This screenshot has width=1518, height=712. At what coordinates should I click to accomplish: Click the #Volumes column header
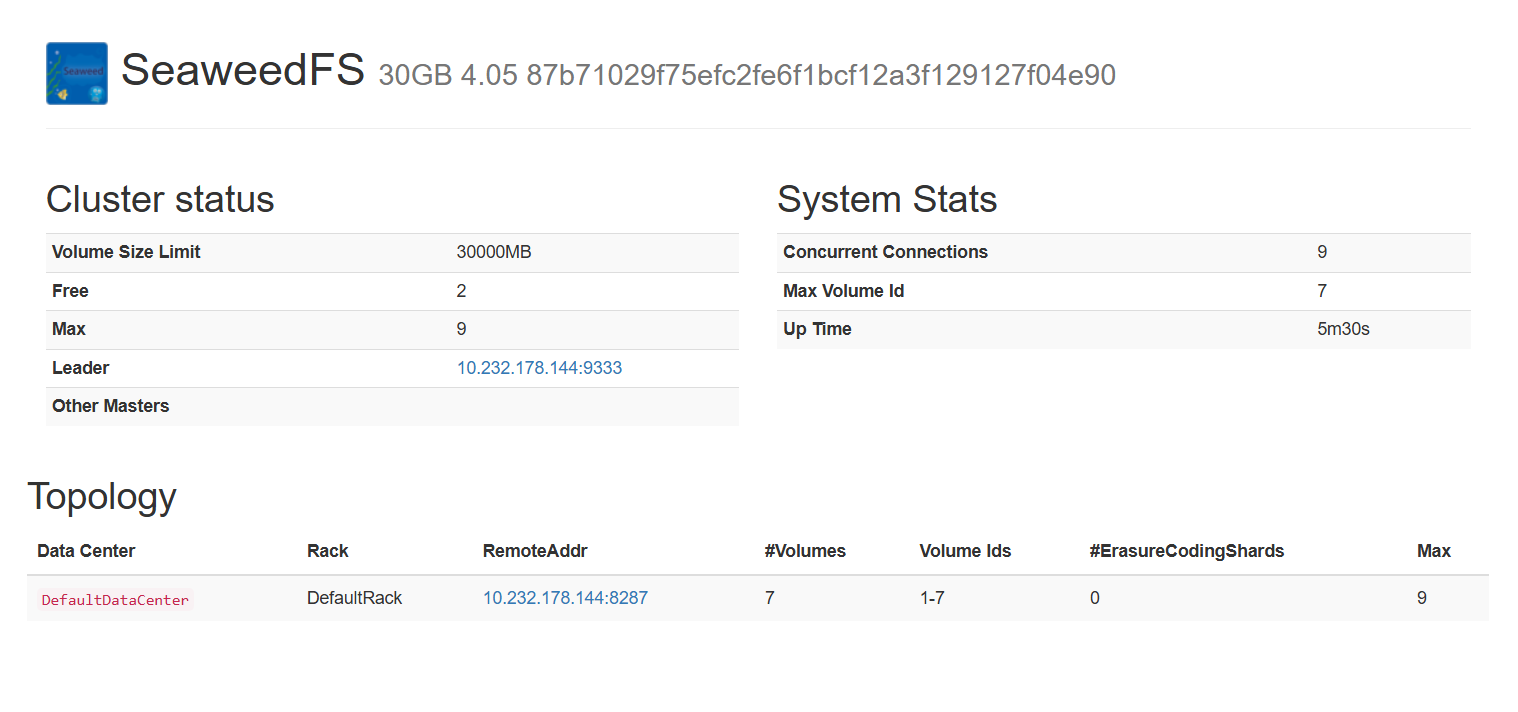(805, 551)
